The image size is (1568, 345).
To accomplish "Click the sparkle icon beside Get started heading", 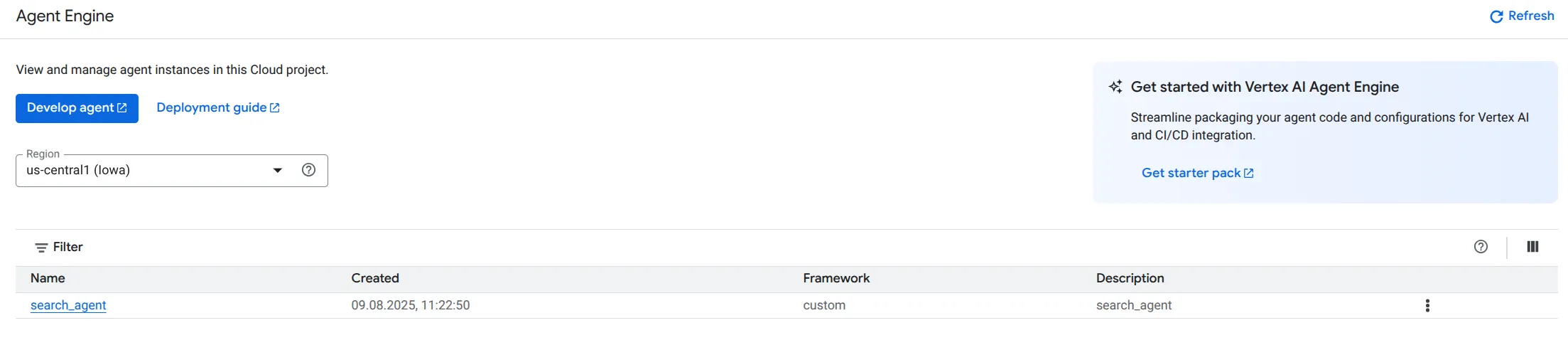I will tap(1115, 87).
